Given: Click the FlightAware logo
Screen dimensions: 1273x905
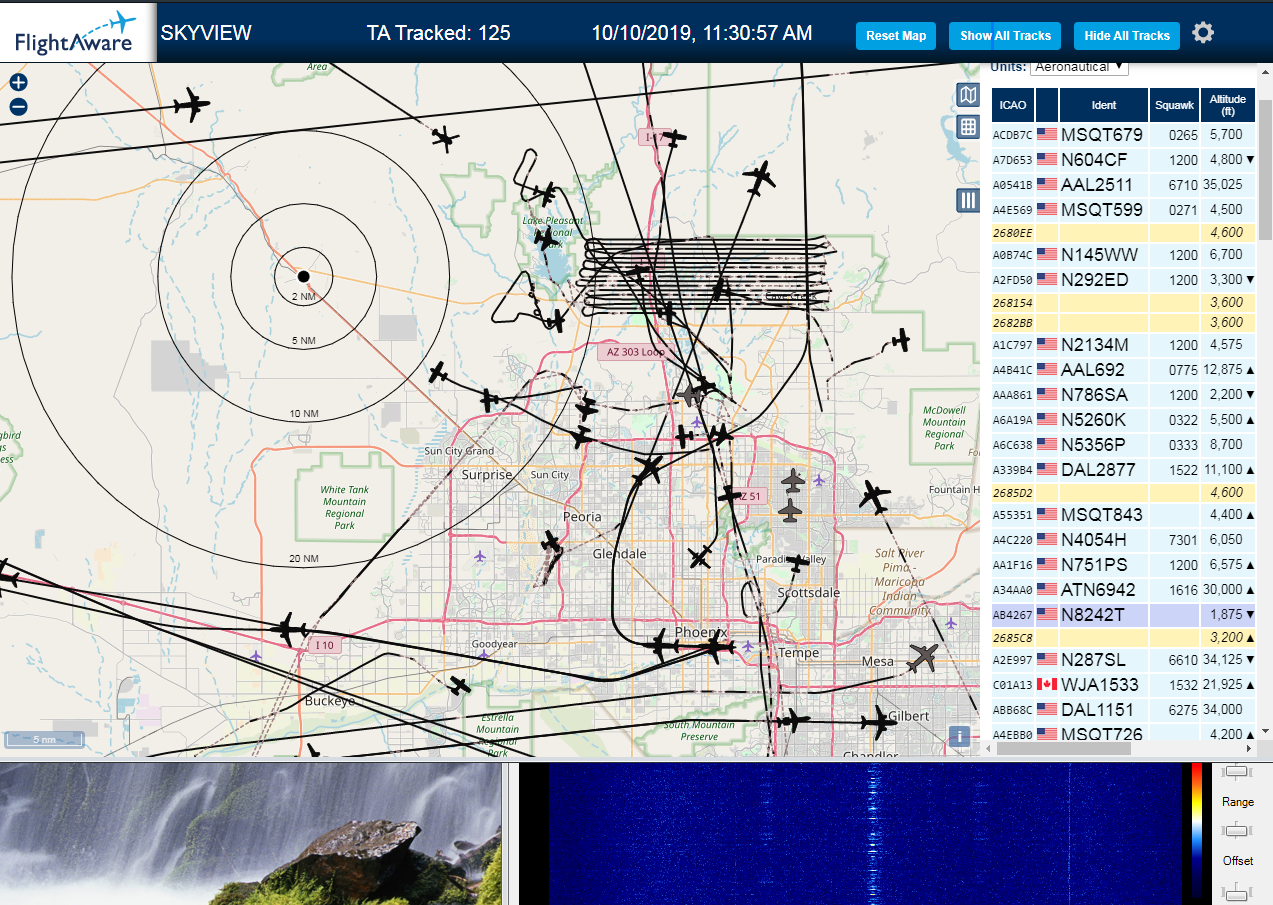Looking at the screenshot, I should click(x=78, y=32).
